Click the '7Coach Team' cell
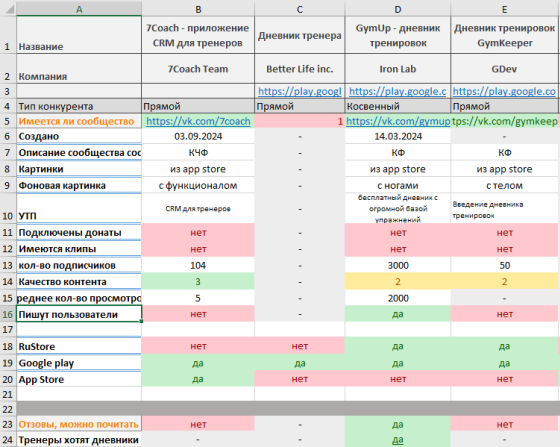The height and width of the screenshot is (447, 560). click(198, 69)
